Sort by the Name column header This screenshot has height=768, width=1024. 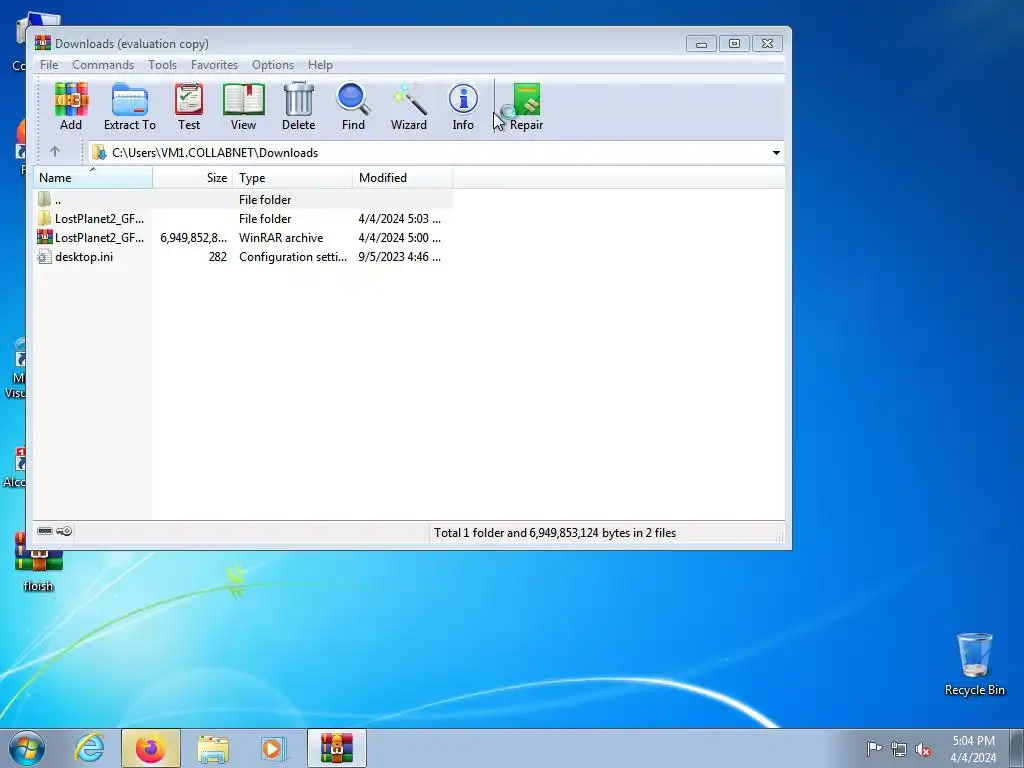(93, 178)
